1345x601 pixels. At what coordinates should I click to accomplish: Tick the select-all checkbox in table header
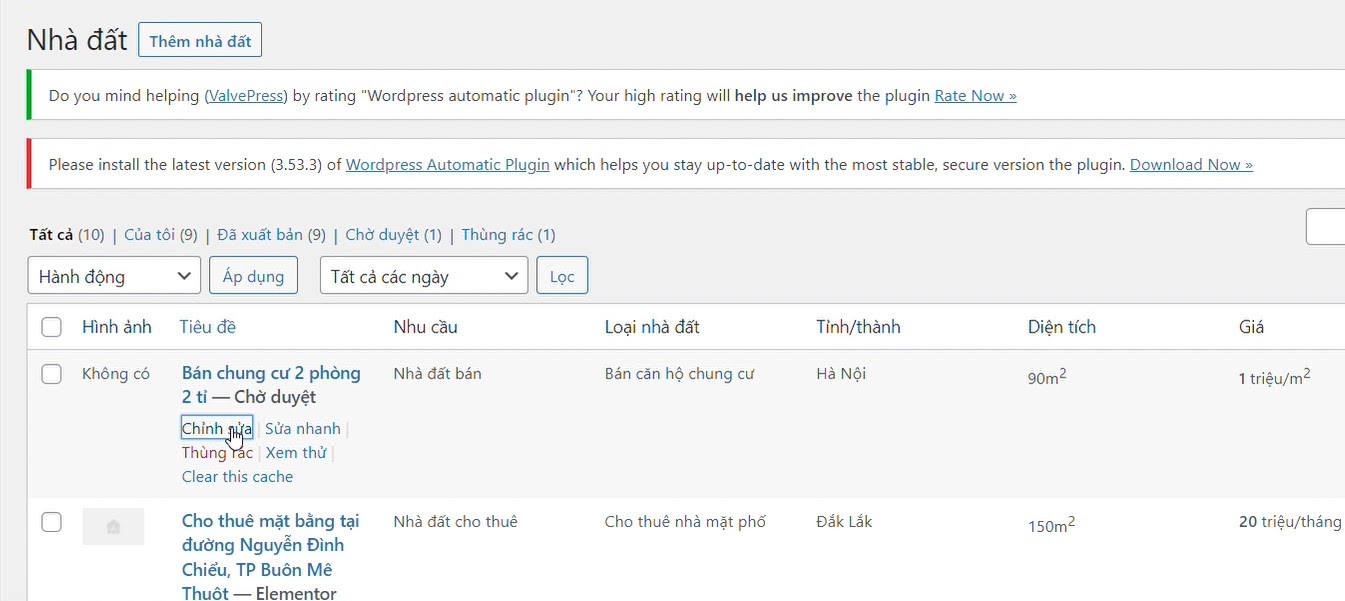point(51,327)
